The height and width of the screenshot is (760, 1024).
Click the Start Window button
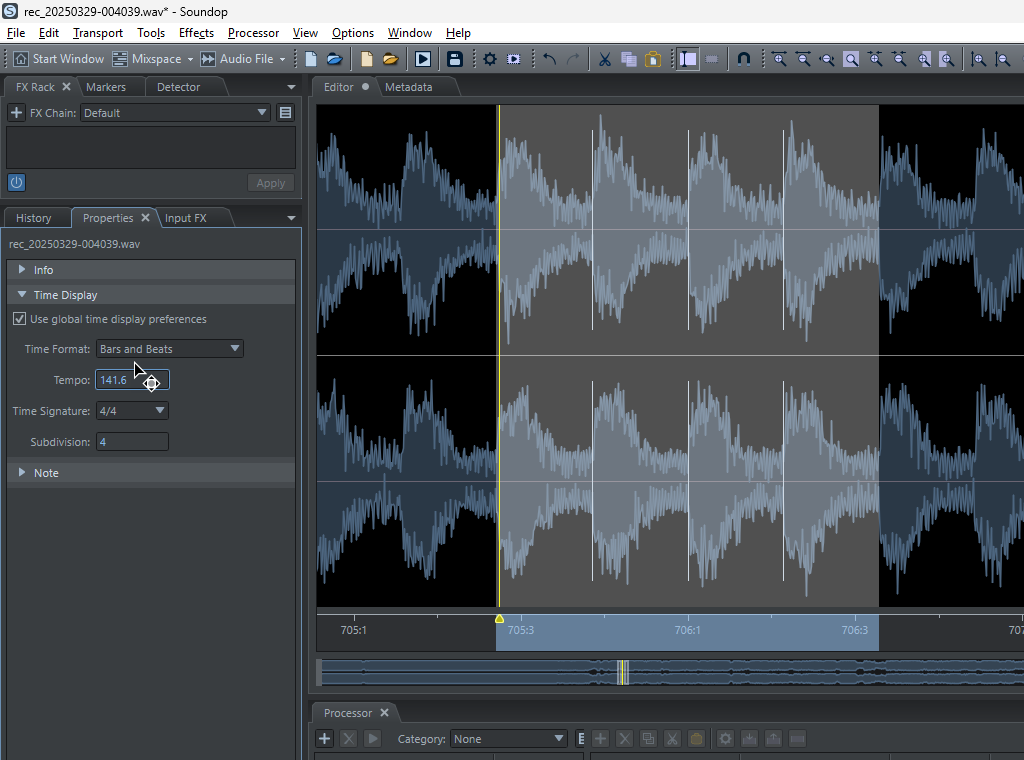59,59
